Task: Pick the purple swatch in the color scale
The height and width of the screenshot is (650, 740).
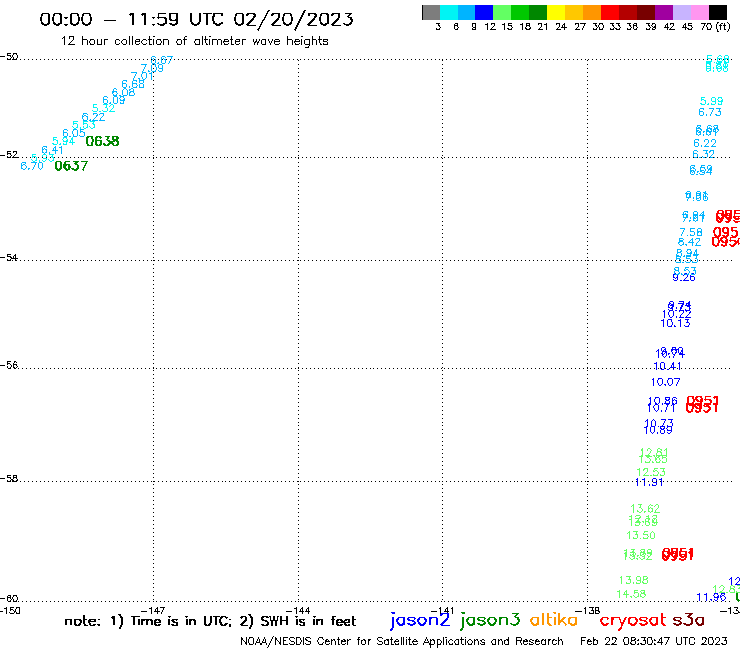Action: pyautogui.click(x=663, y=12)
